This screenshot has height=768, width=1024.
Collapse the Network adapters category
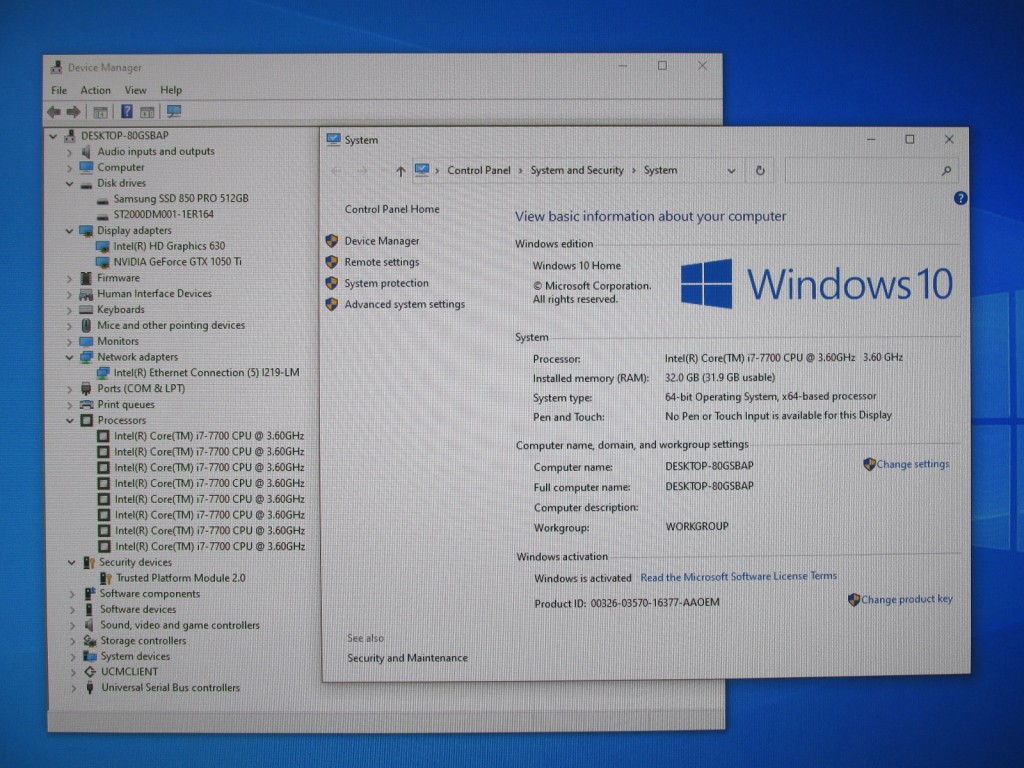(x=69, y=357)
